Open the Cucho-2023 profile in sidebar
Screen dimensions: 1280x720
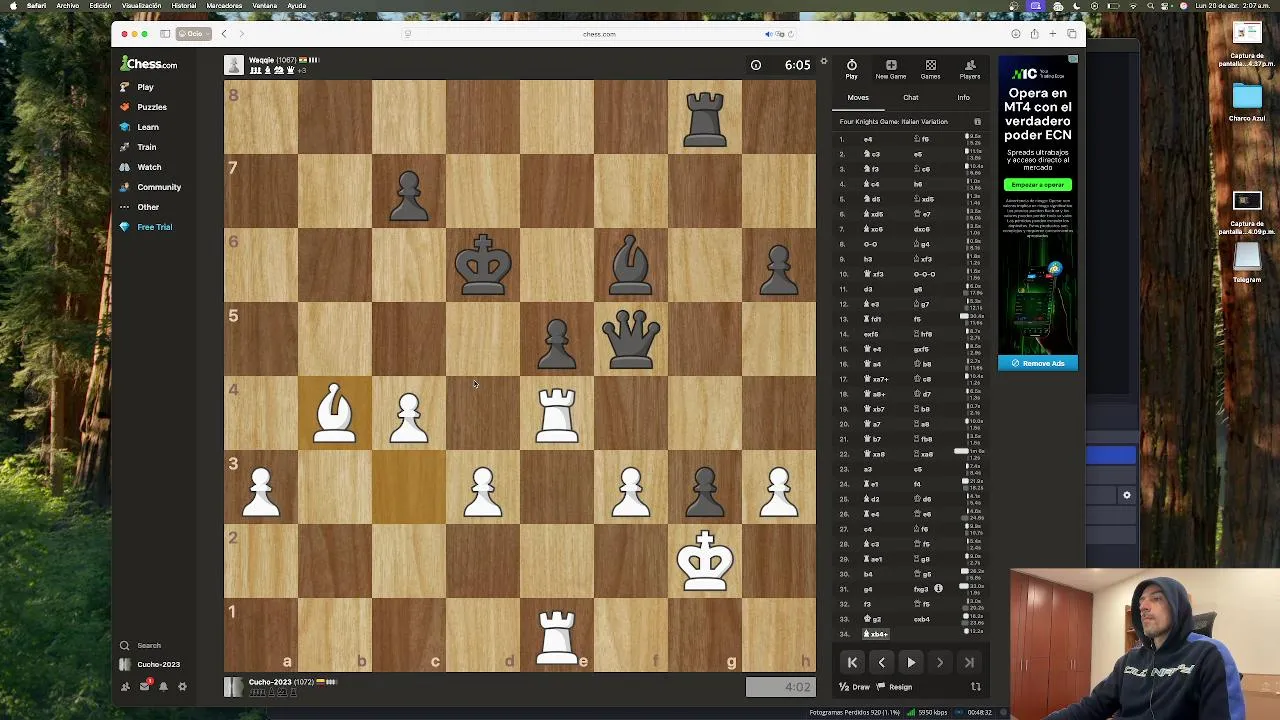(x=150, y=664)
